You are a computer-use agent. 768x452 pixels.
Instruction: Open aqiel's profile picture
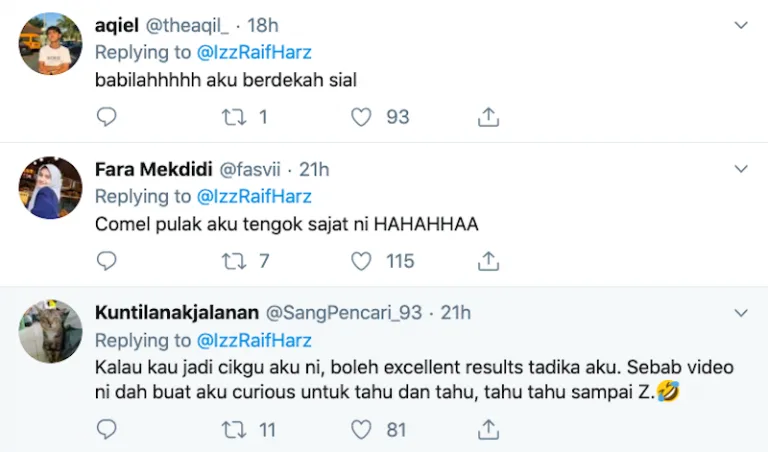pos(51,44)
